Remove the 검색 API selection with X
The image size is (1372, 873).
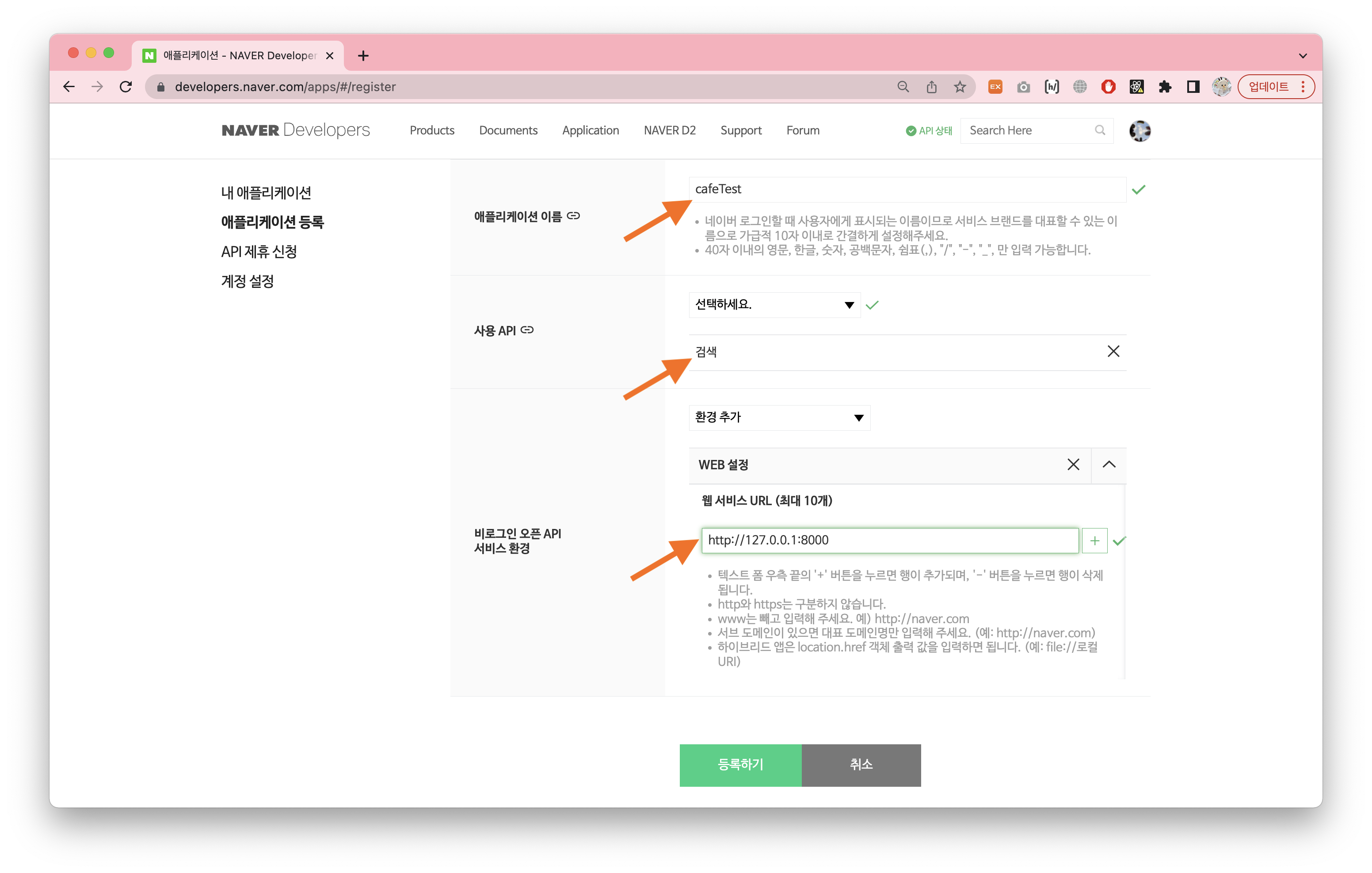click(1113, 351)
